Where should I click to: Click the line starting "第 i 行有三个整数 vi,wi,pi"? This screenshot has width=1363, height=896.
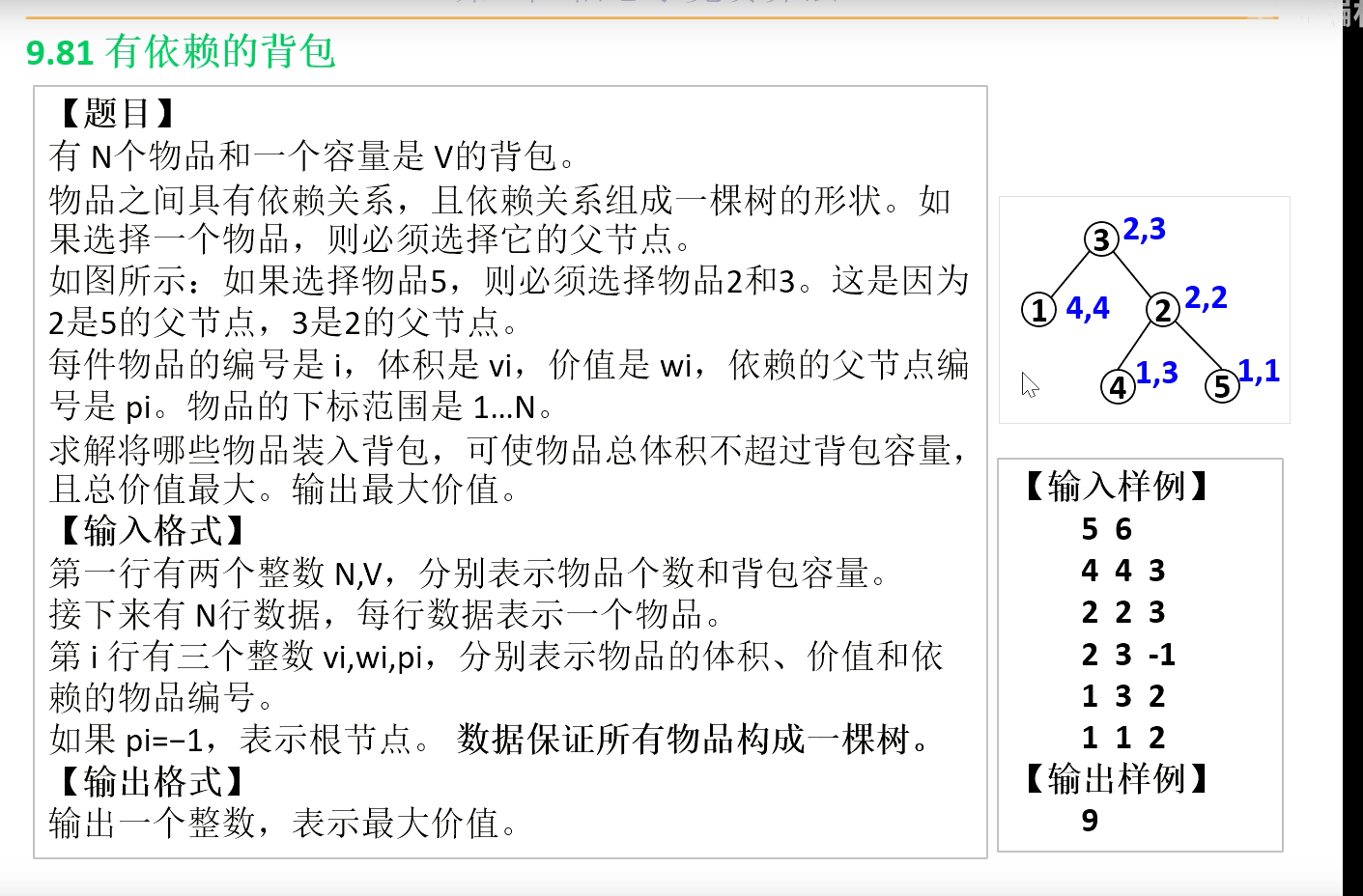click(497, 657)
